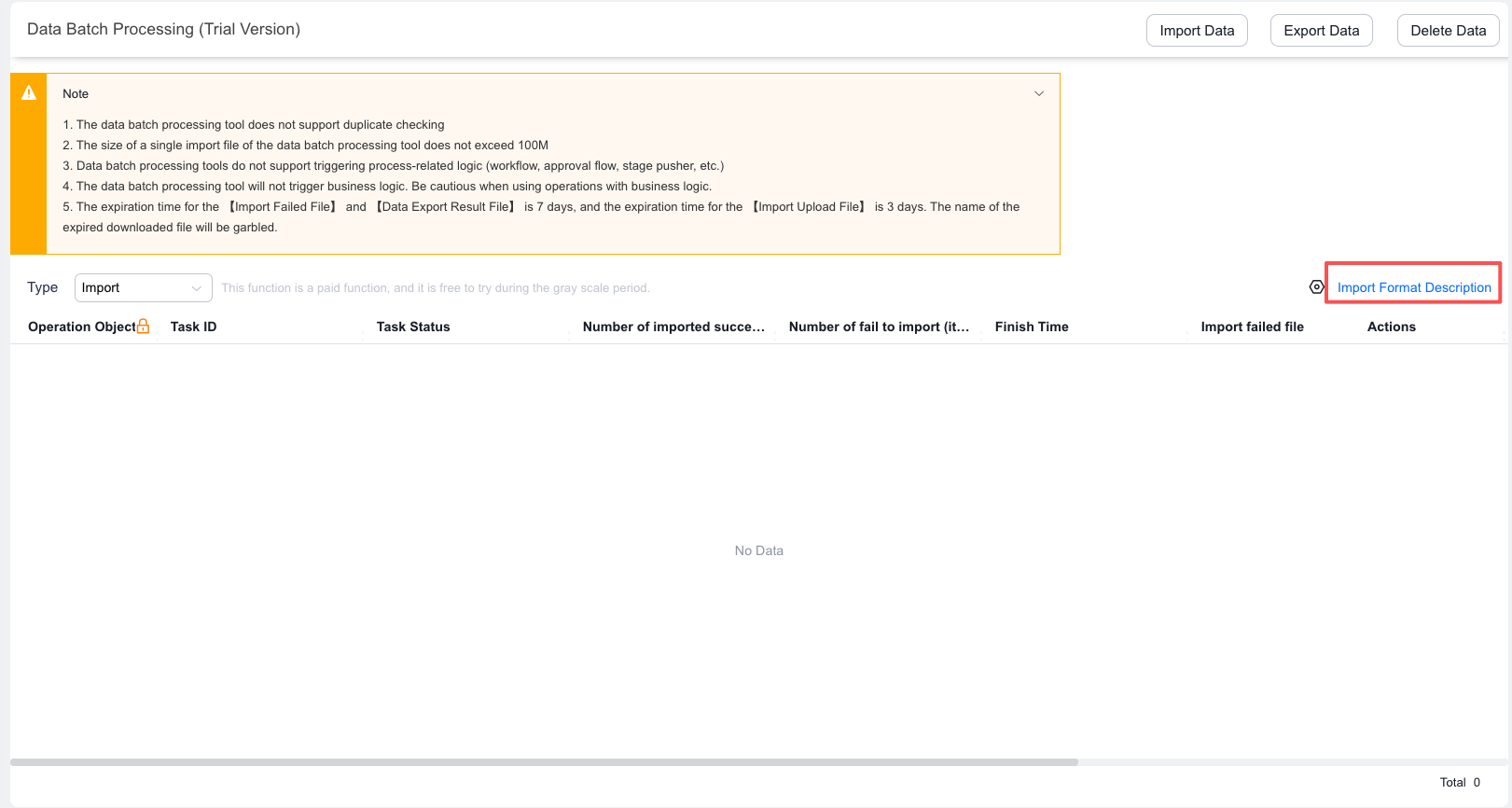Click the warning triangle icon in the Note banner
The width and height of the screenshot is (1512, 808).
click(29, 92)
